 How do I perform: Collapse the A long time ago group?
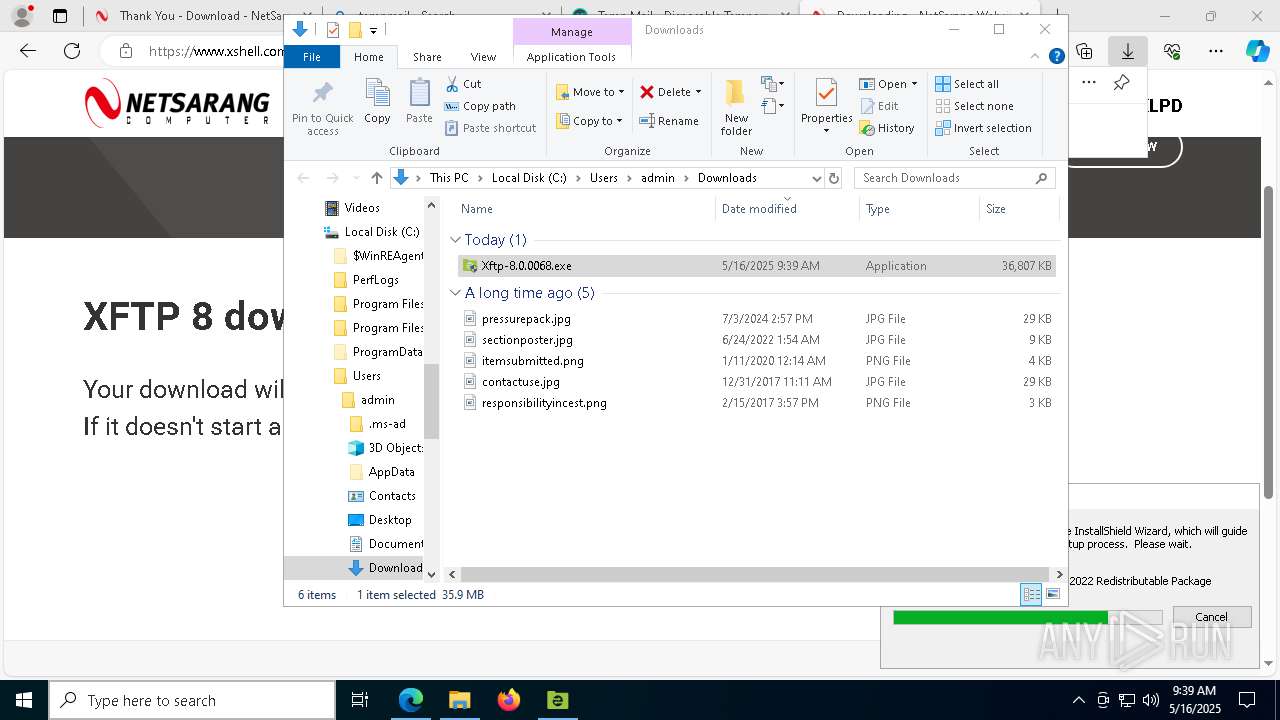click(x=455, y=293)
